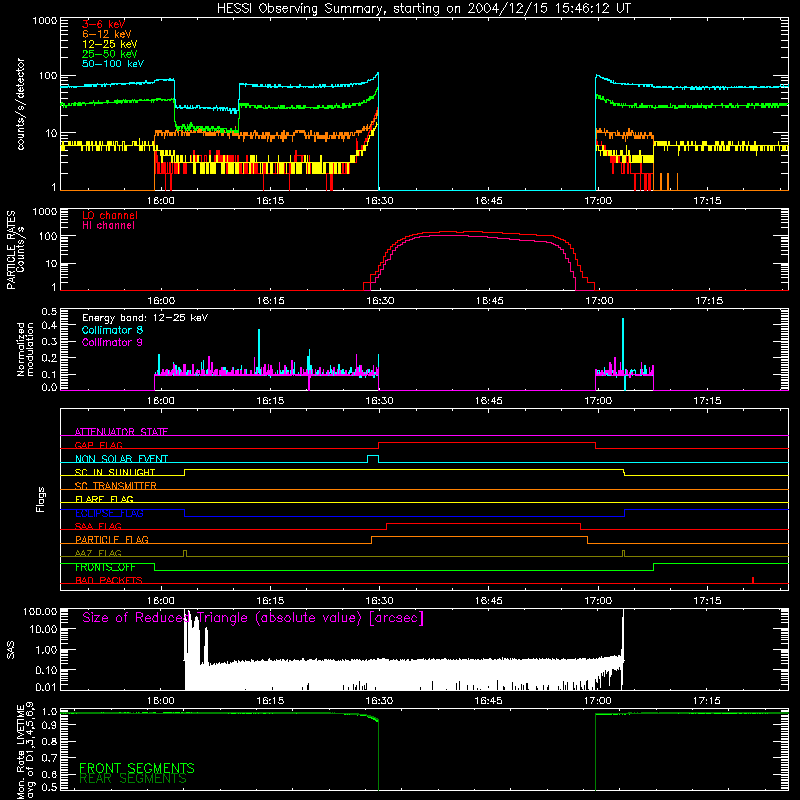
Task: Select the 25-50 keV legend label
Action: click(x=110, y=54)
